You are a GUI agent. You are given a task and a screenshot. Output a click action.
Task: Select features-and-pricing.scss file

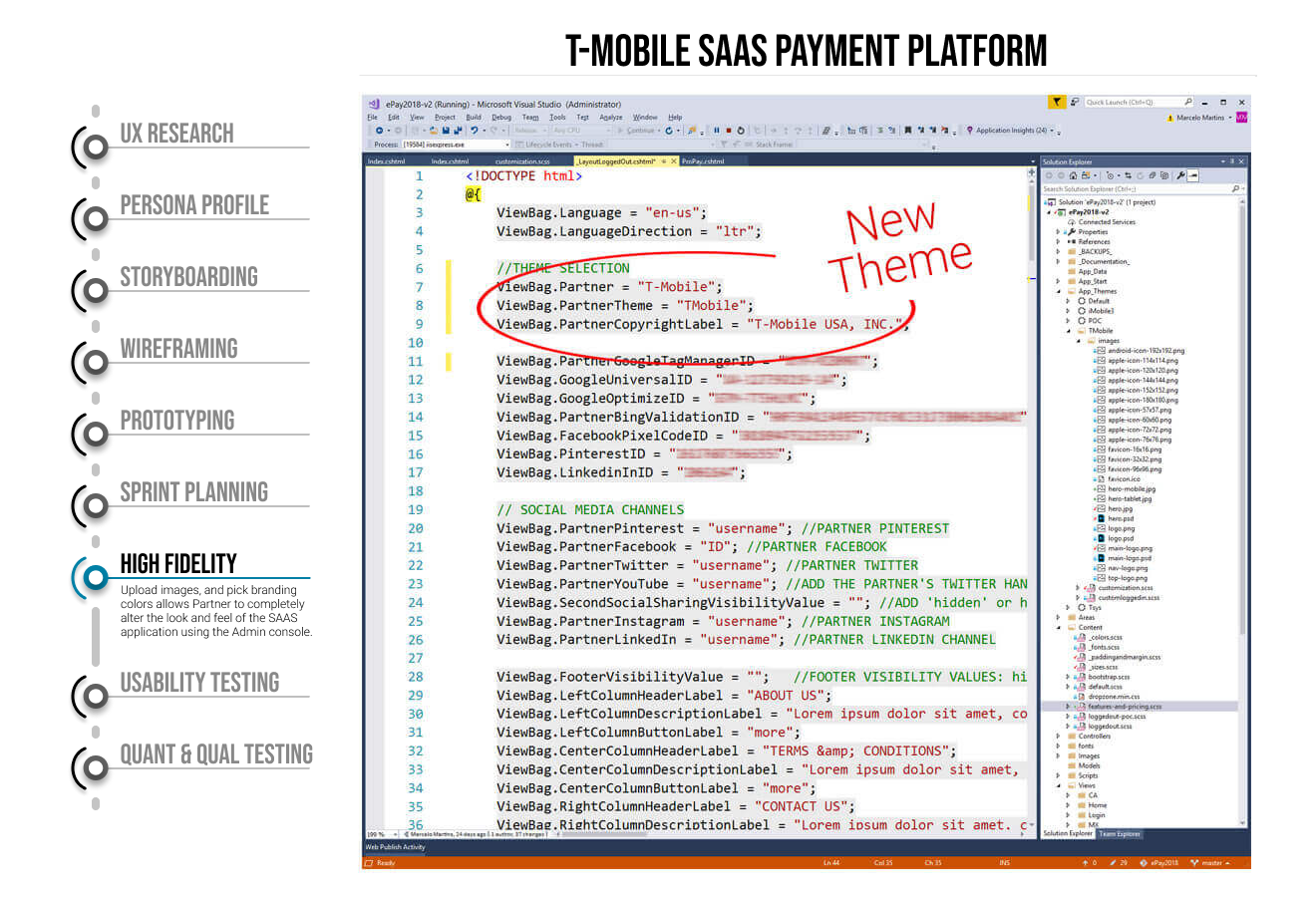(1125, 707)
